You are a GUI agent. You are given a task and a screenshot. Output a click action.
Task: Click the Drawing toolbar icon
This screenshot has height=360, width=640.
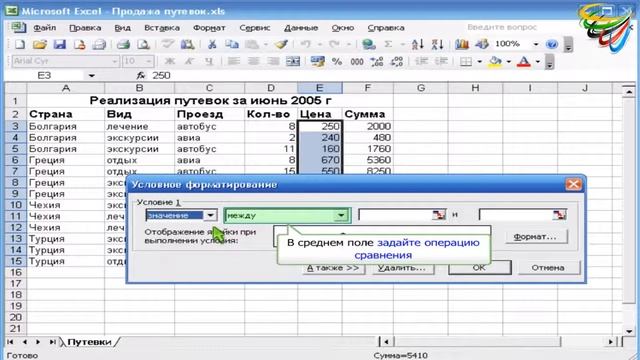pos(482,44)
